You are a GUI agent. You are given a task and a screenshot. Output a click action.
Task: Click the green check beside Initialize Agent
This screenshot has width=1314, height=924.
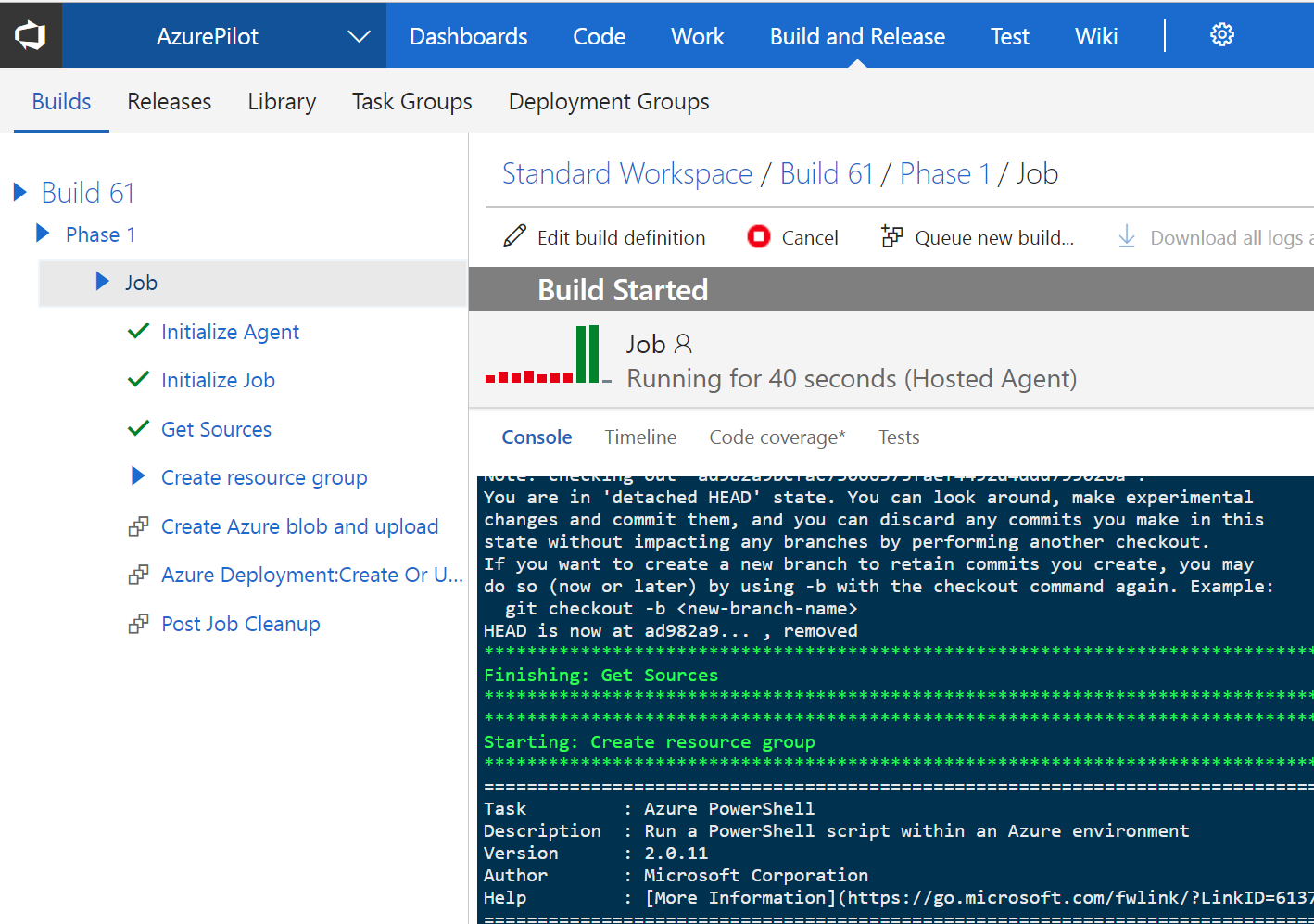point(138,331)
